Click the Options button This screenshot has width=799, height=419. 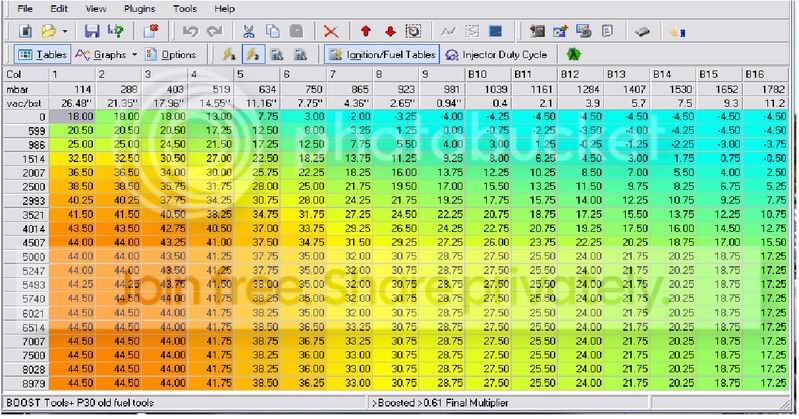tap(171, 54)
